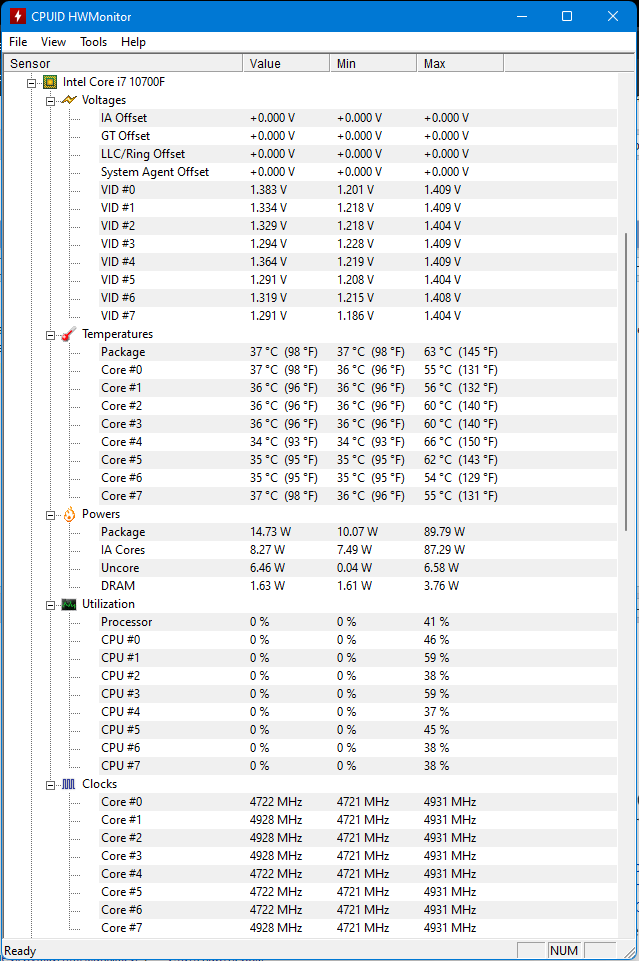Click the Utilization monitor icon
The image size is (639, 961).
[x=69, y=604]
